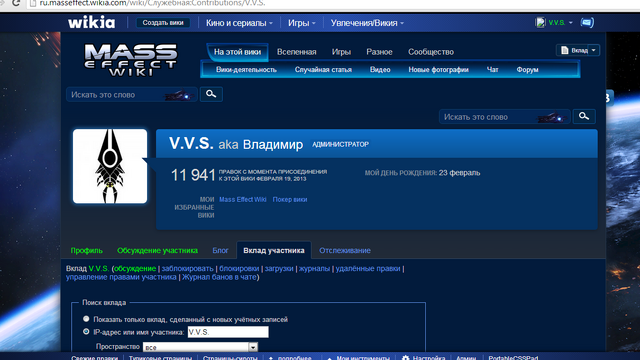Click заблокировать link

(x=187, y=268)
